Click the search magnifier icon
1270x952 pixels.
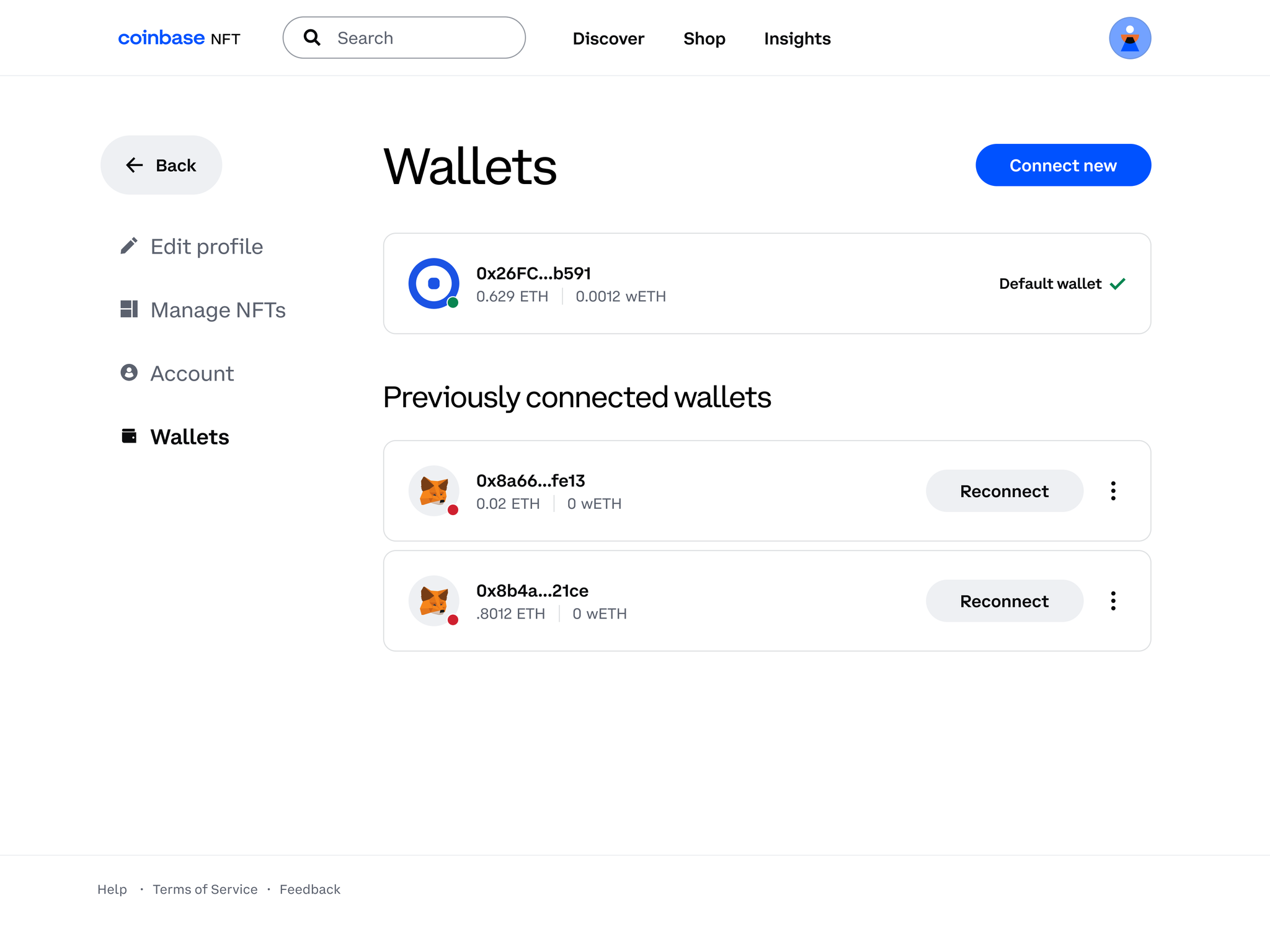[x=312, y=38]
